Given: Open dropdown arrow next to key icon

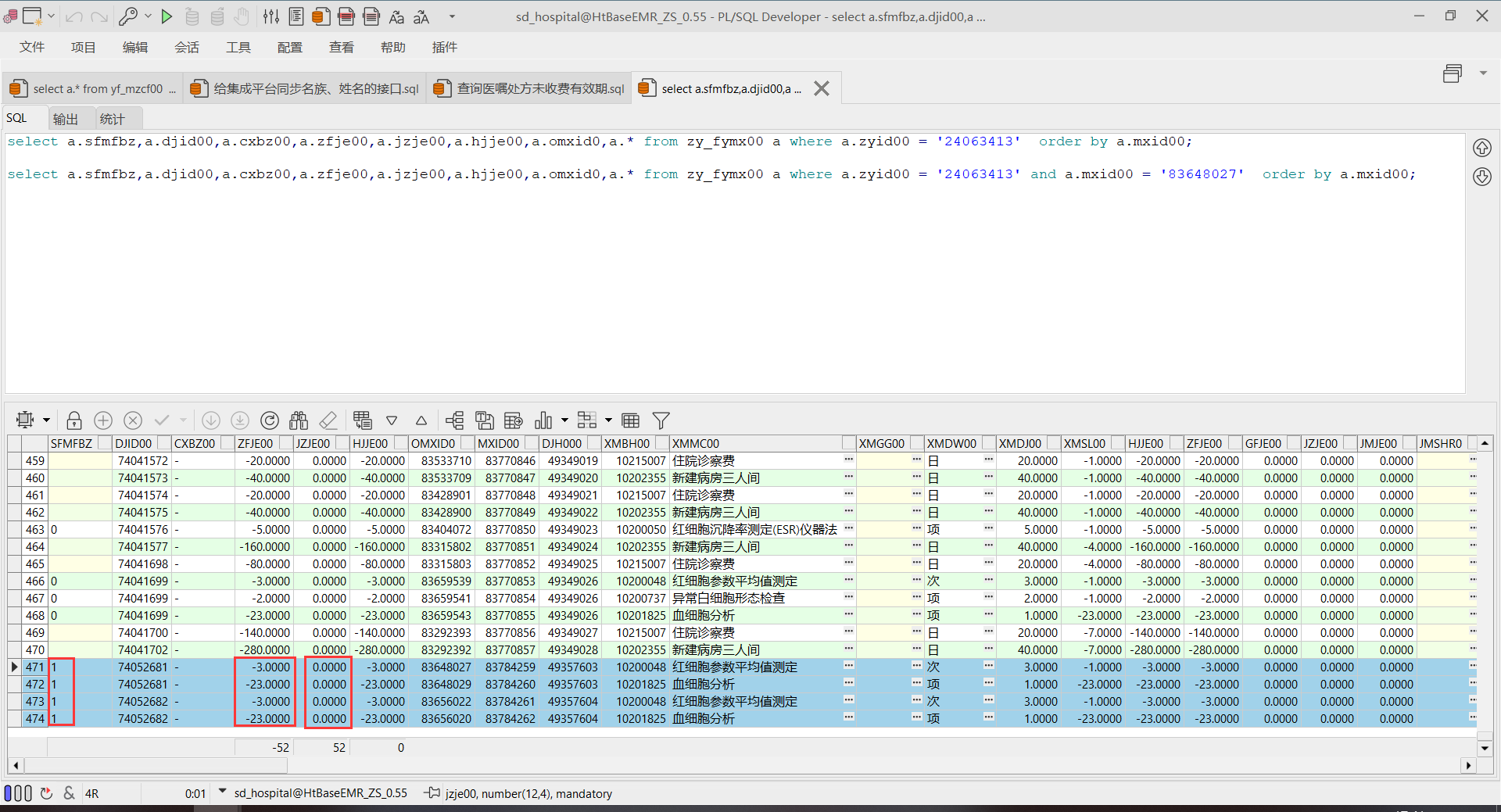Looking at the screenshot, I should [x=148, y=16].
